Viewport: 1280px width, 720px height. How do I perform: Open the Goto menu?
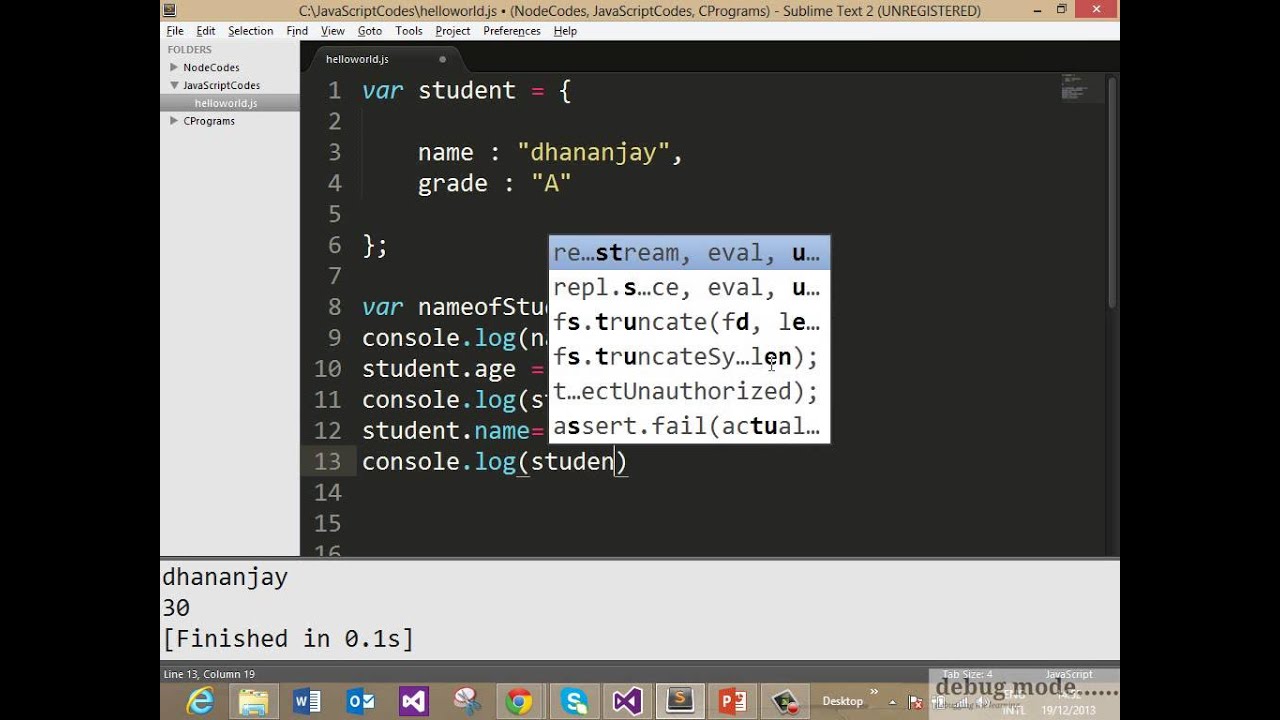click(370, 31)
